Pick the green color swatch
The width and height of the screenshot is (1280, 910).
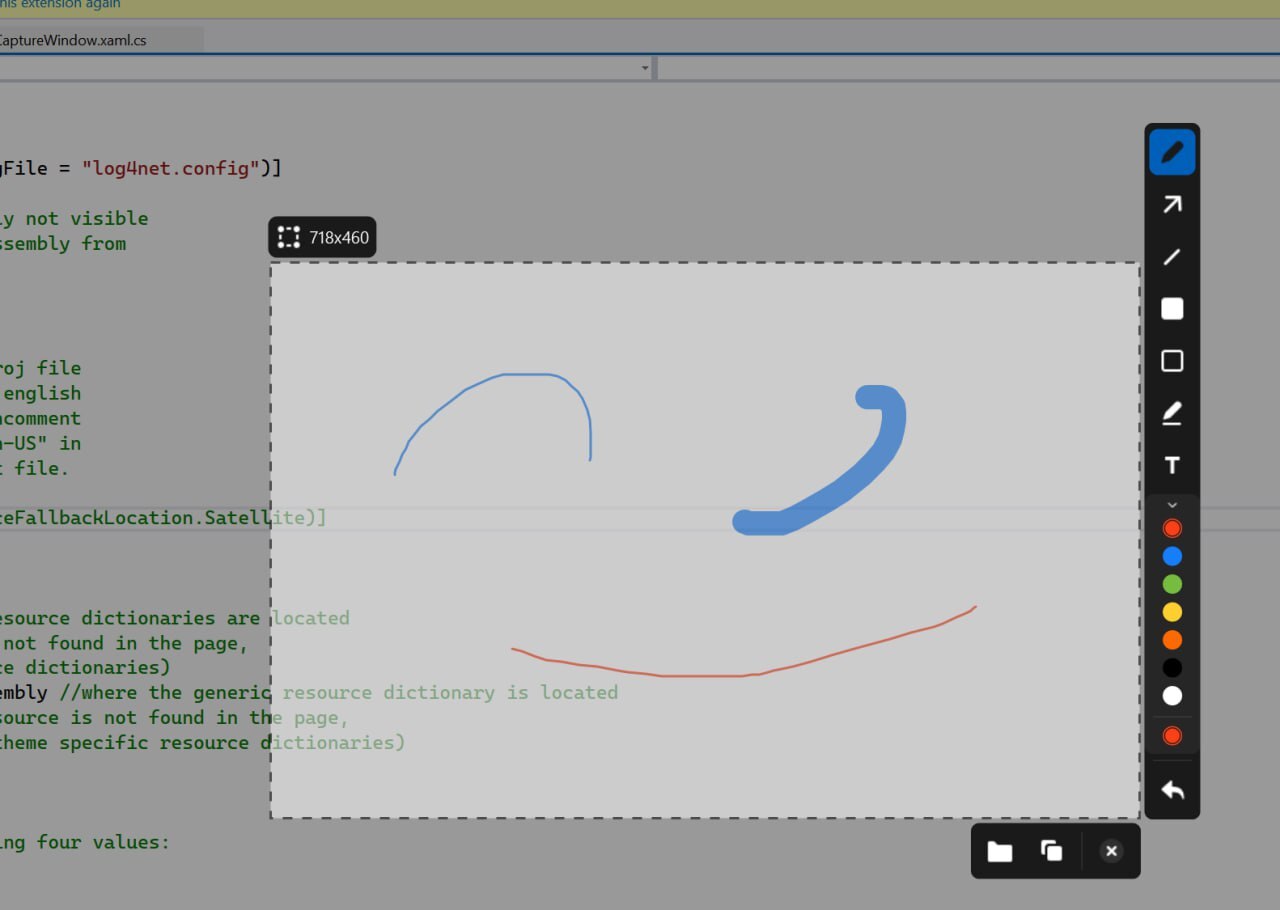[x=1172, y=584]
